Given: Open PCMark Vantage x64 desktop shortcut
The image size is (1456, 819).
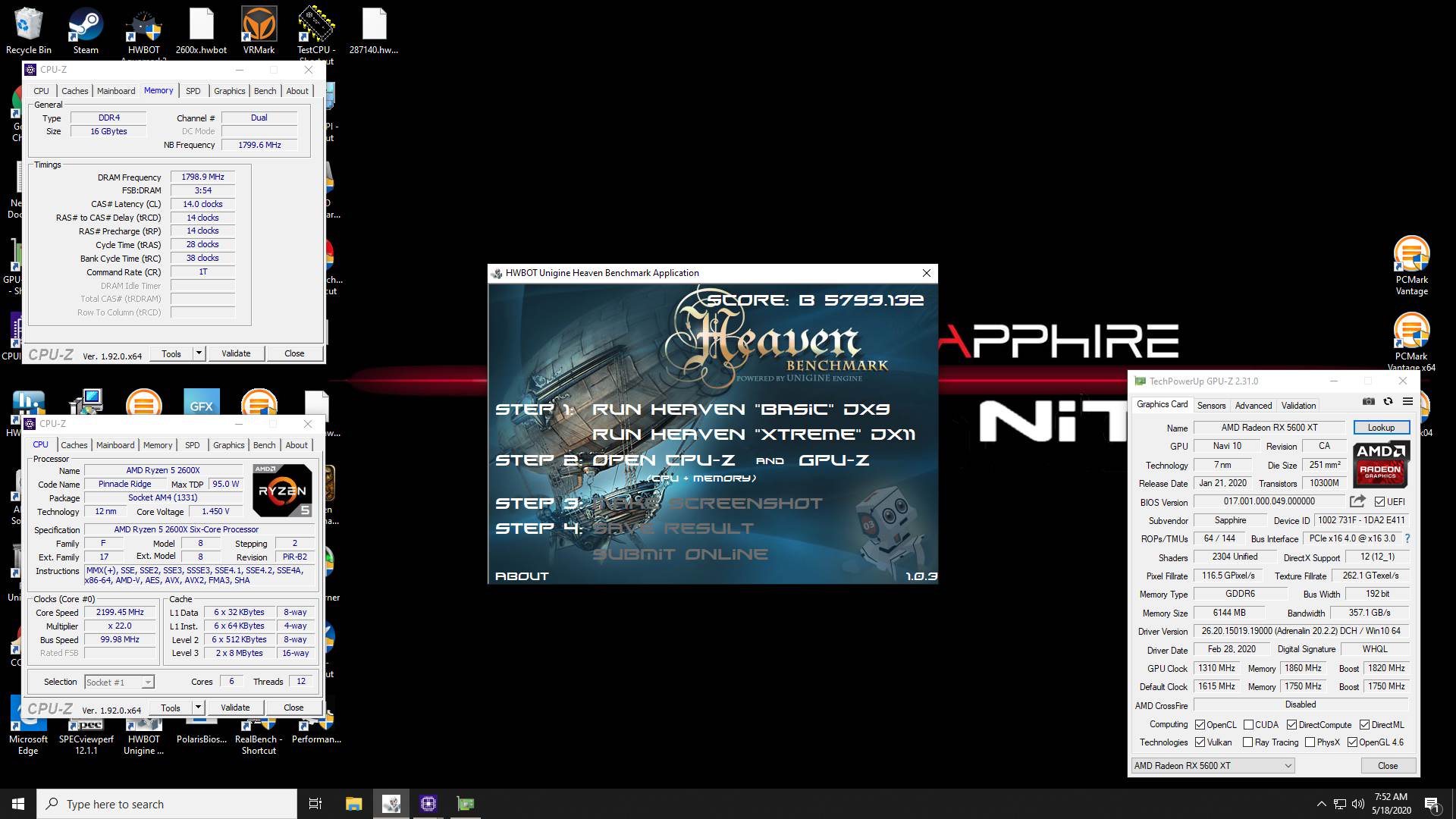Looking at the screenshot, I should [1411, 341].
